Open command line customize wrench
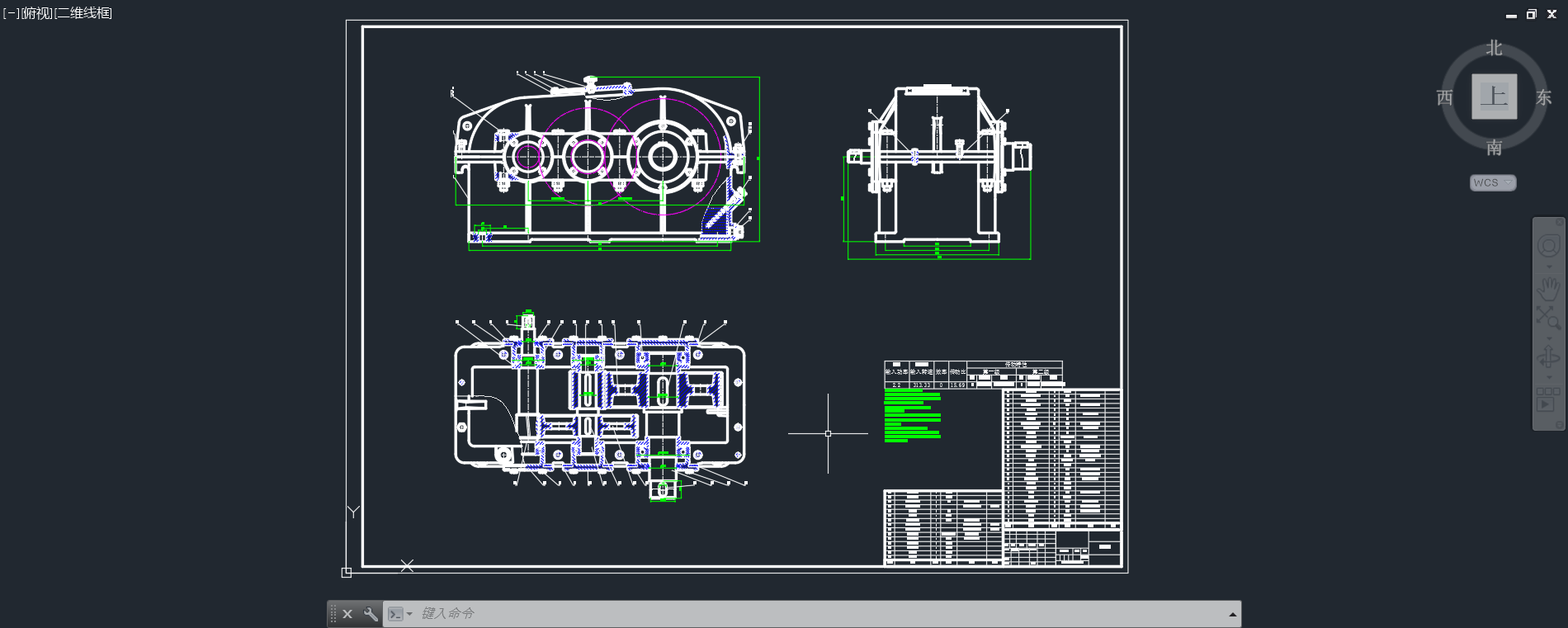The height and width of the screenshot is (628, 1568). click(371, 614)
